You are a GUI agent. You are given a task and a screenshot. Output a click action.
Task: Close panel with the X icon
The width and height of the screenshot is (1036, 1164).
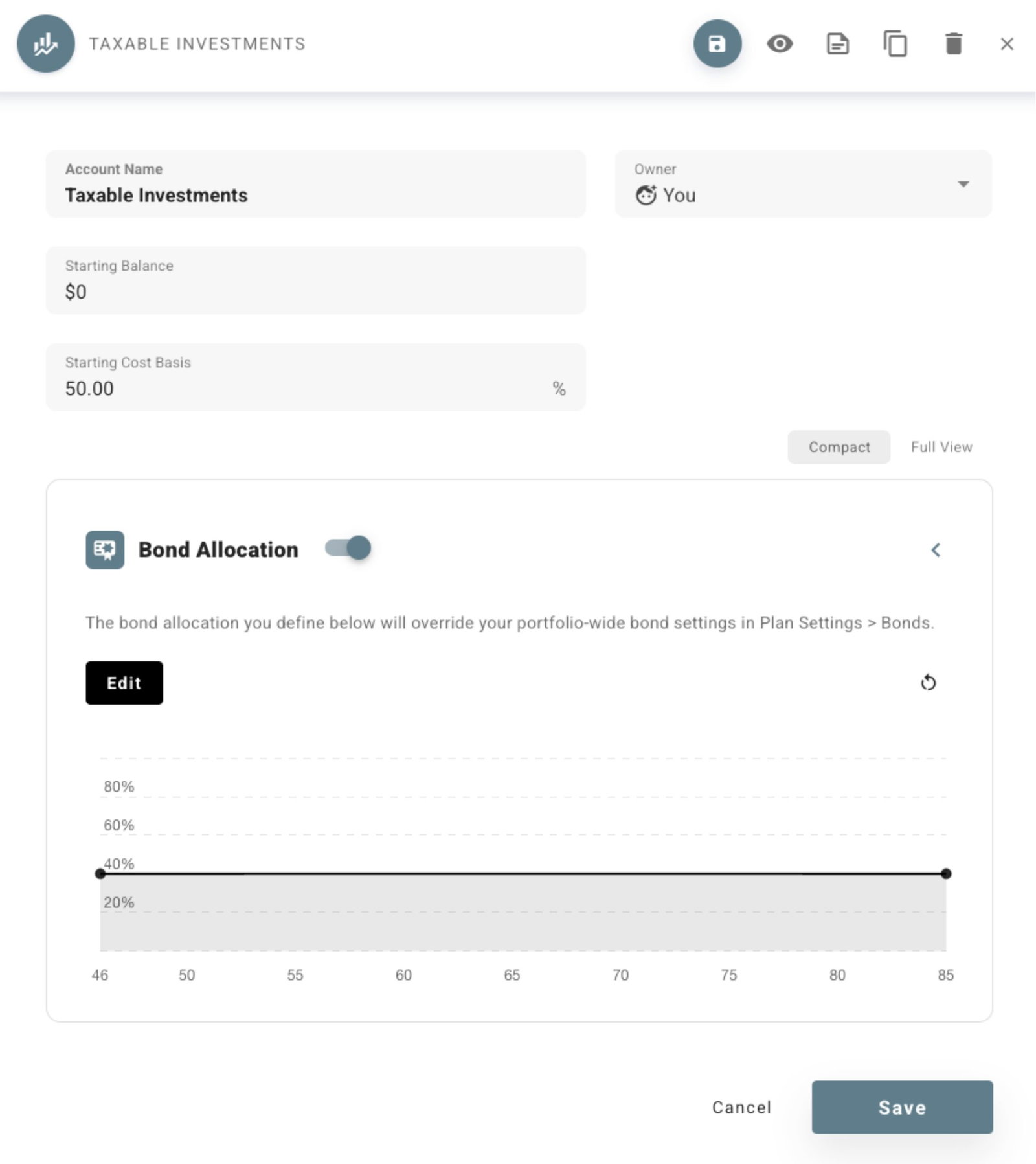(x=1006, y=43)
